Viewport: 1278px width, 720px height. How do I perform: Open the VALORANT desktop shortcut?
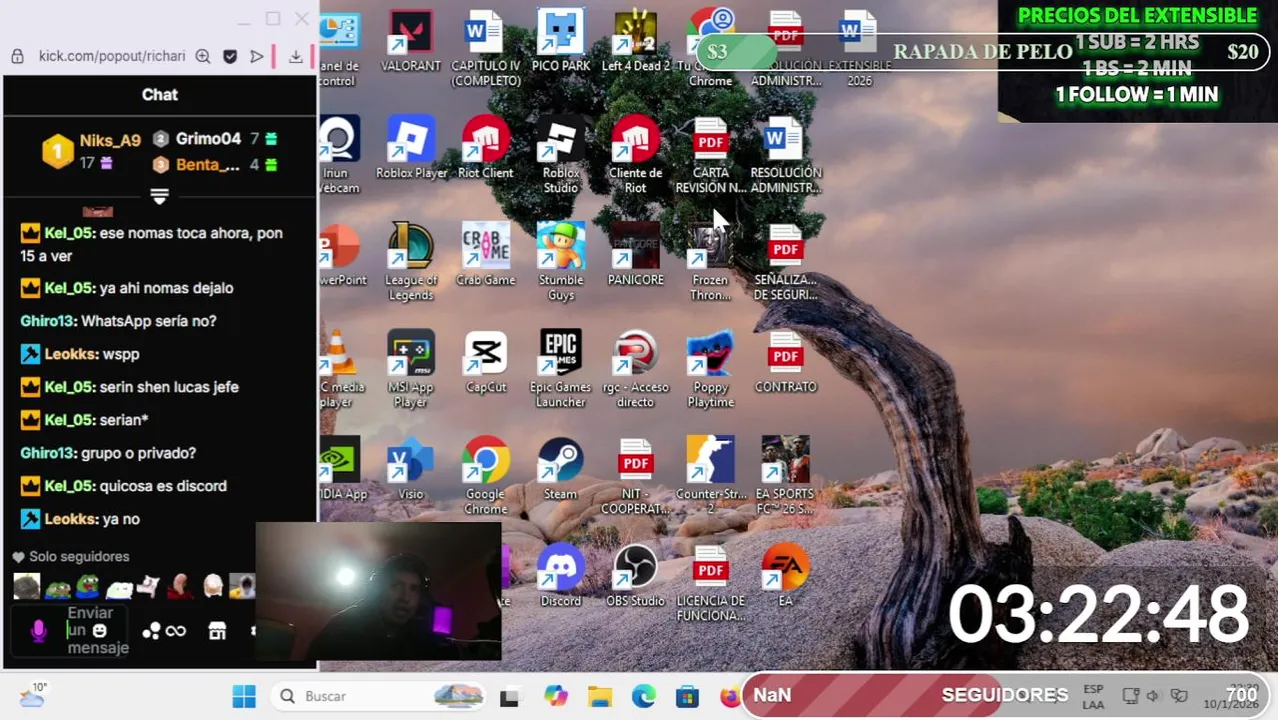pos(410,43)
